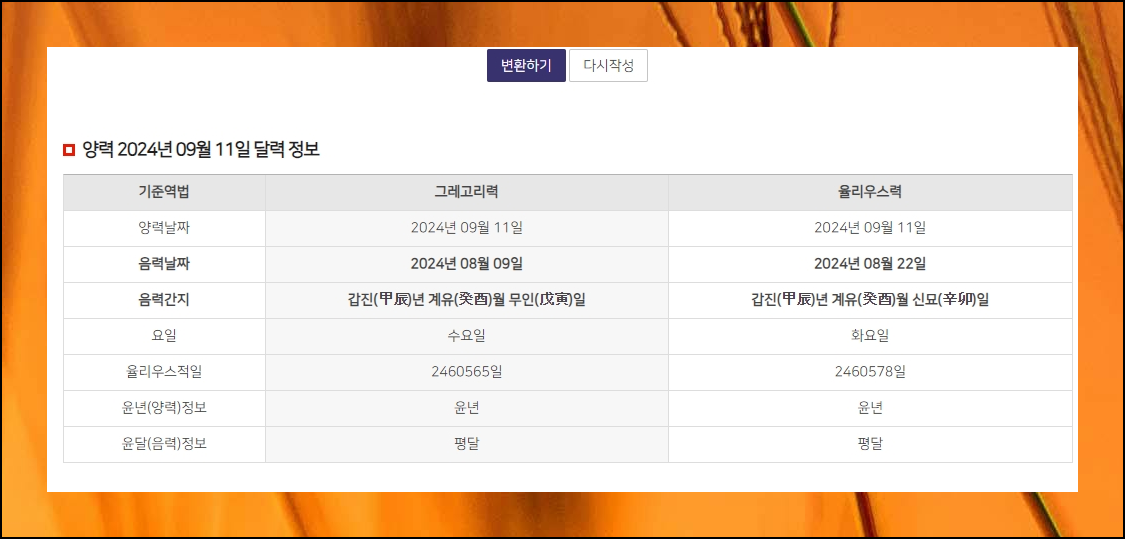Click the 기준역법 column header
This screenshot has height=539, width=1125.
[164, 192]
